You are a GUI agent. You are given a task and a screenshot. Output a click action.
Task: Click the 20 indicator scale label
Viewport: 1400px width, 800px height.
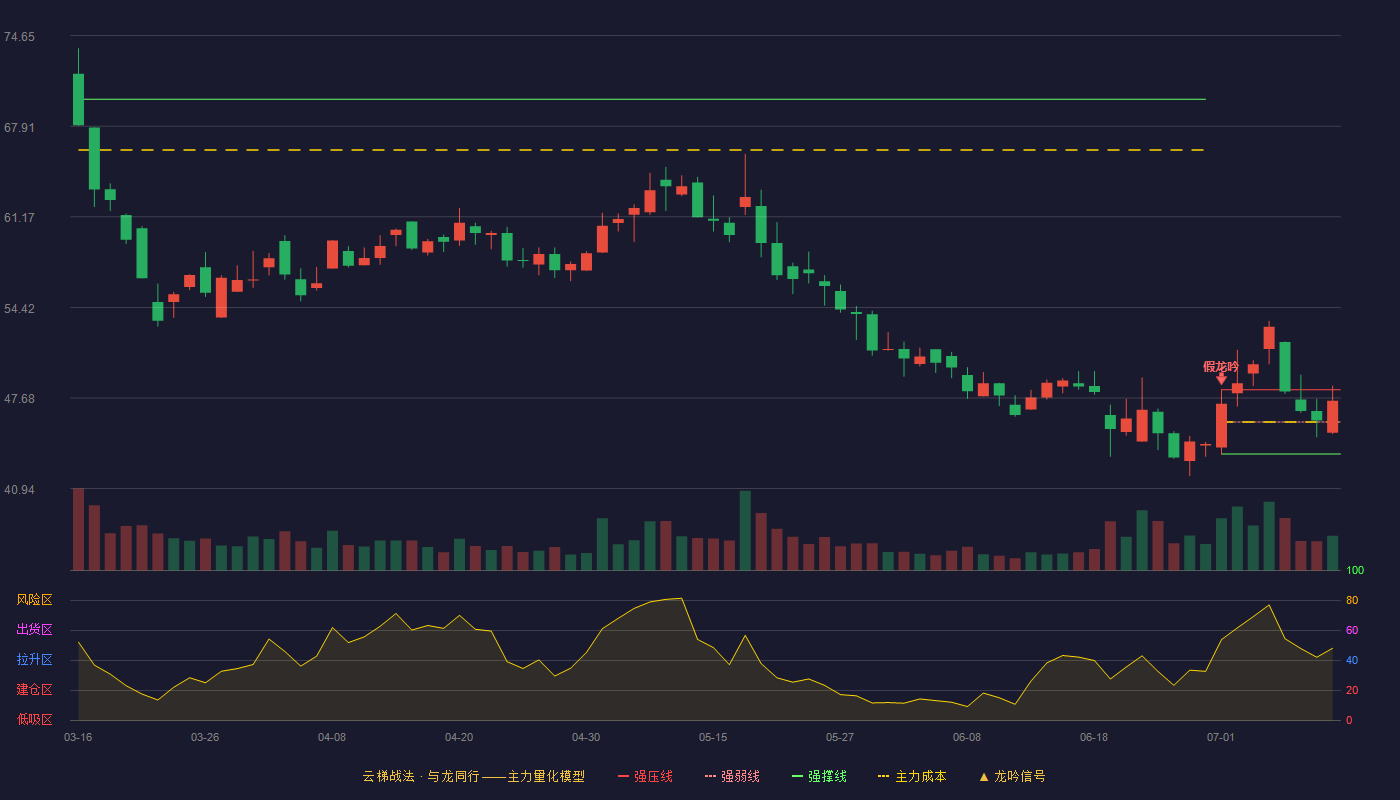pos(1352,690)
